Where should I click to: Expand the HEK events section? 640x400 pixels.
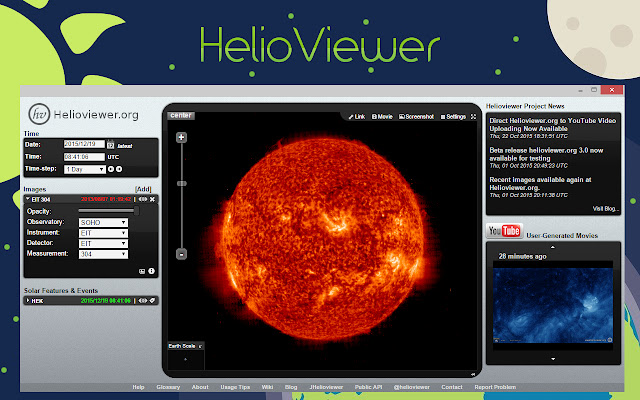(28, 300)
